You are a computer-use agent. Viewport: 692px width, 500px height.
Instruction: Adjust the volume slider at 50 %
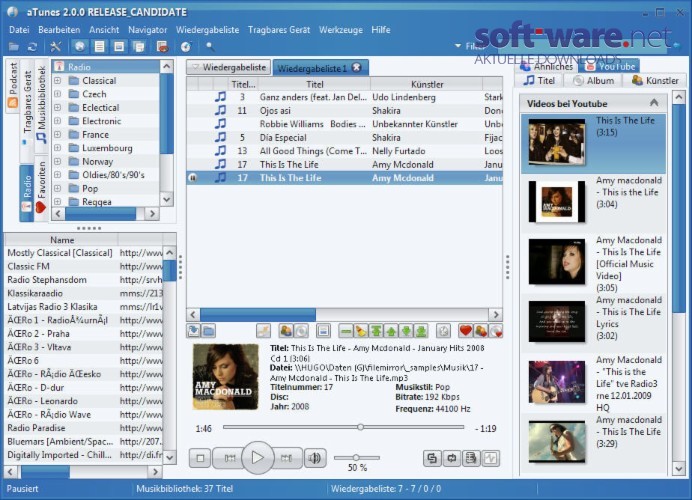point(357,458)
